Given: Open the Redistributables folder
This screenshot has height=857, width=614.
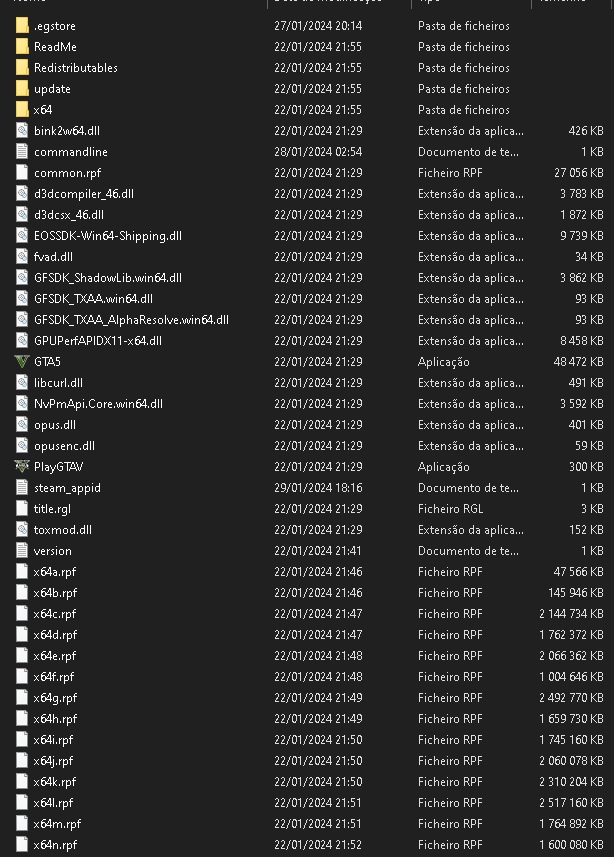Looking at the screenshot, I should click(21, 67).
